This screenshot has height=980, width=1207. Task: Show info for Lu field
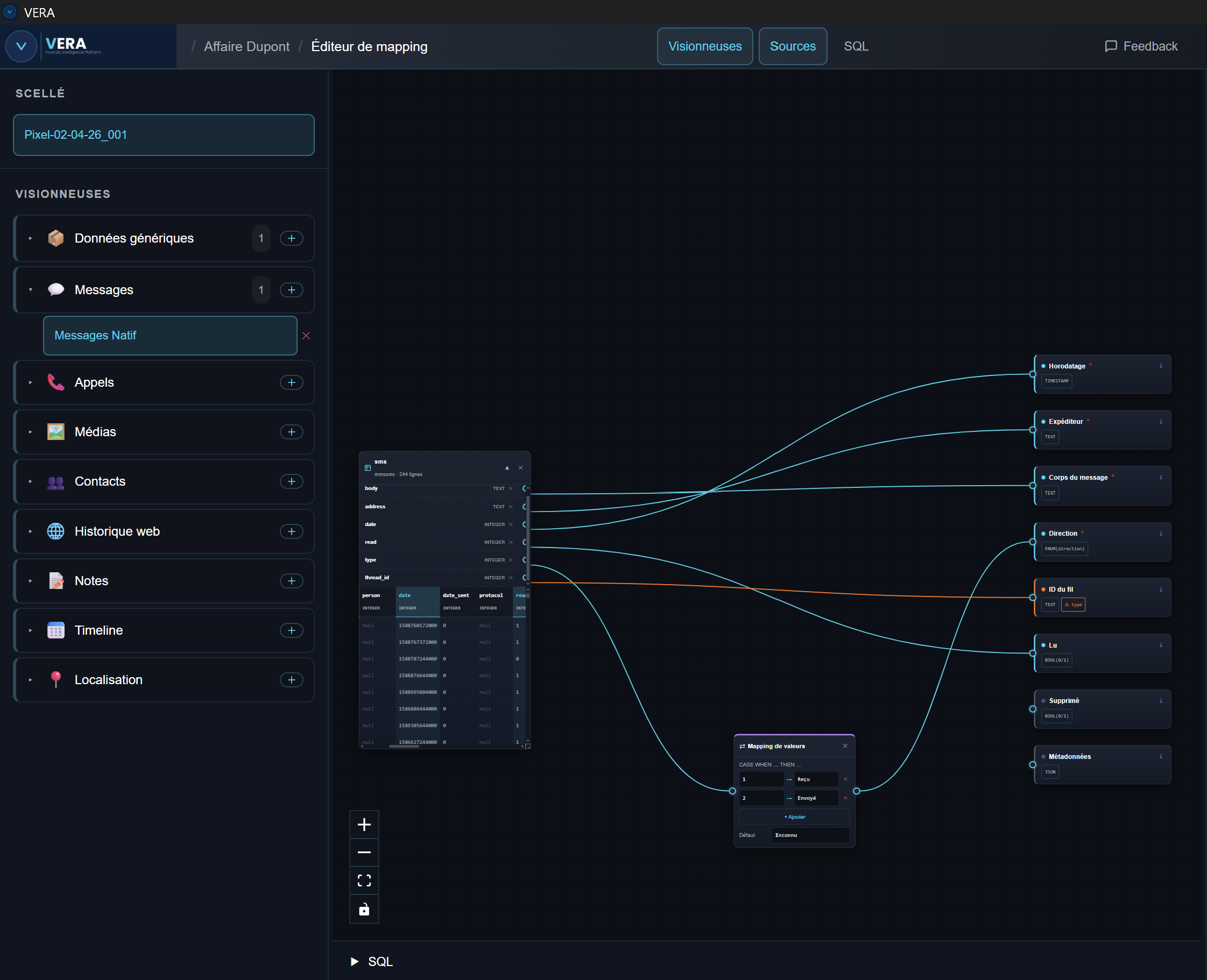click(1161, 645)
